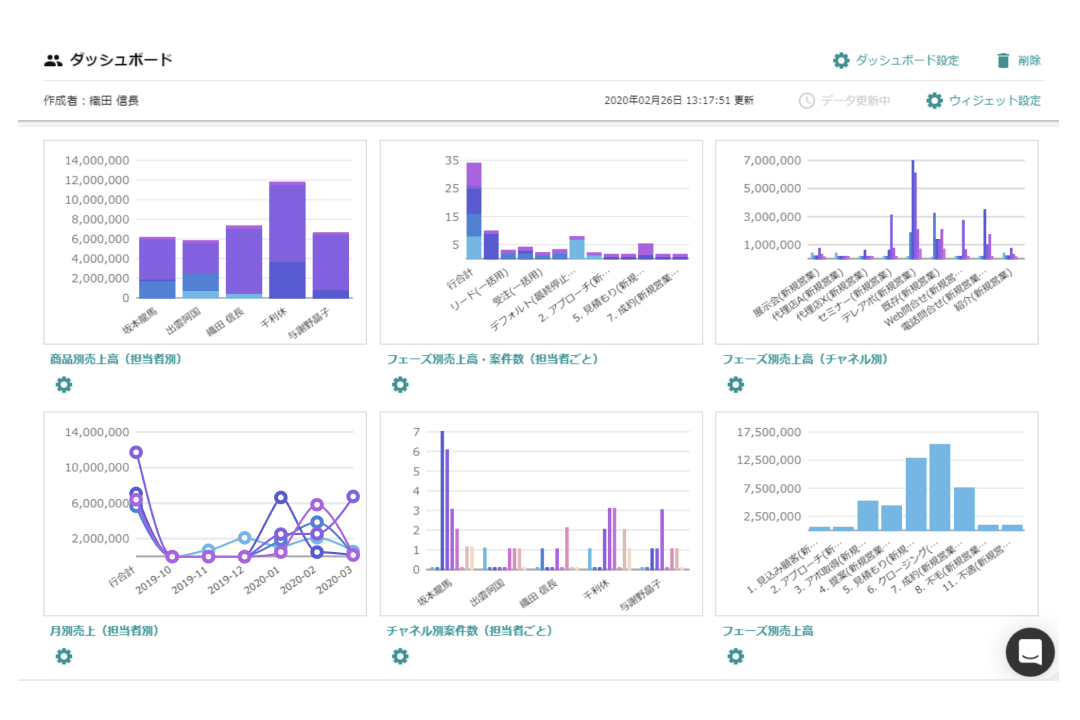Open settings gear under 月別売上（担当者別）
Screen dimensions: 1080x720
pyautogui.click(x=63, y=656)
